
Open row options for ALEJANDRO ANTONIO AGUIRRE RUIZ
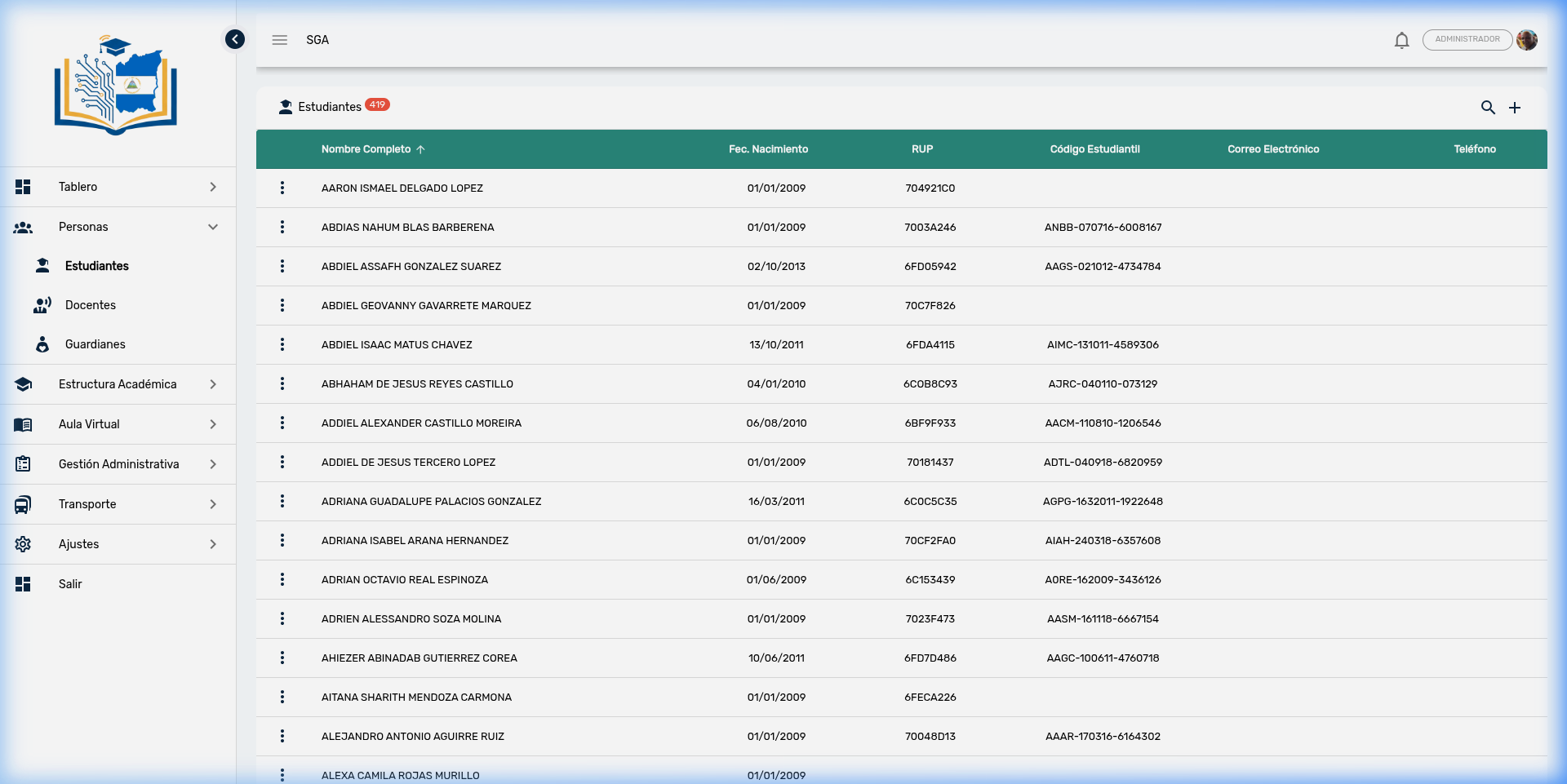point(282,737)
